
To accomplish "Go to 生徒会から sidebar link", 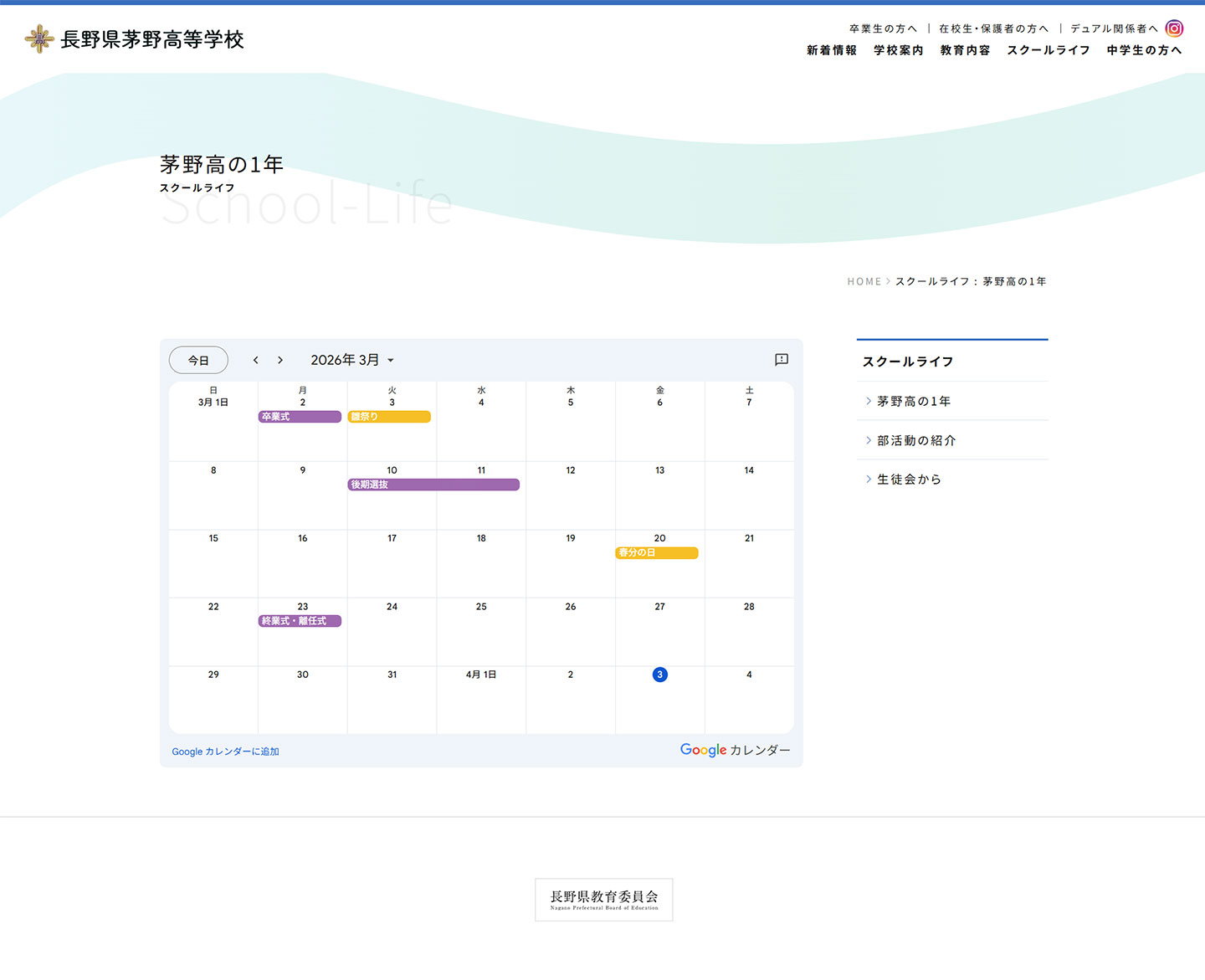I will coord(909,480).
